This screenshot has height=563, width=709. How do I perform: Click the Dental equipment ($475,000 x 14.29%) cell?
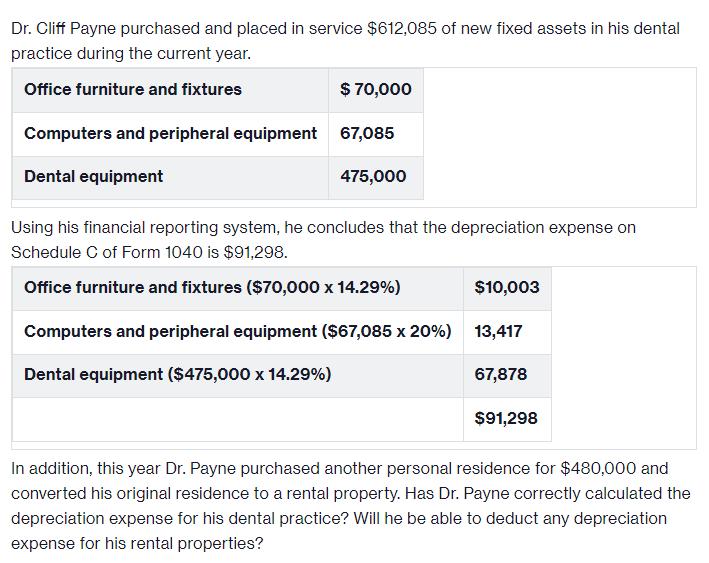pyautogui.click(x=178, y=375)
